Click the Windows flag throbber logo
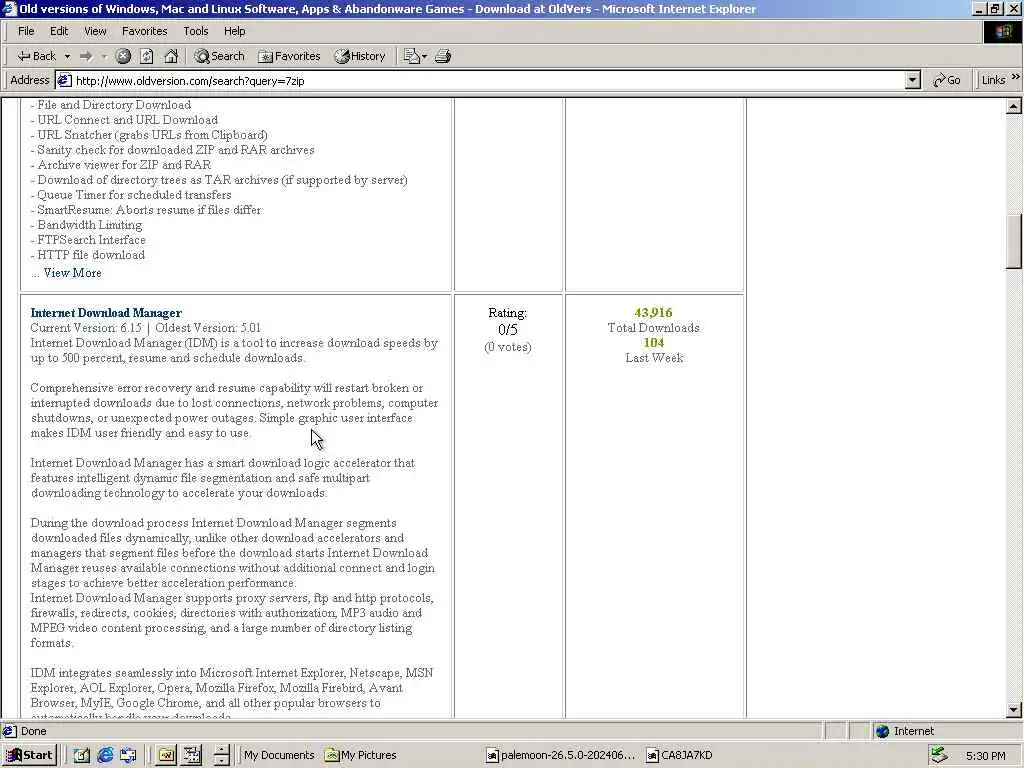1024x768 pixels. [x=1002, y=31]
